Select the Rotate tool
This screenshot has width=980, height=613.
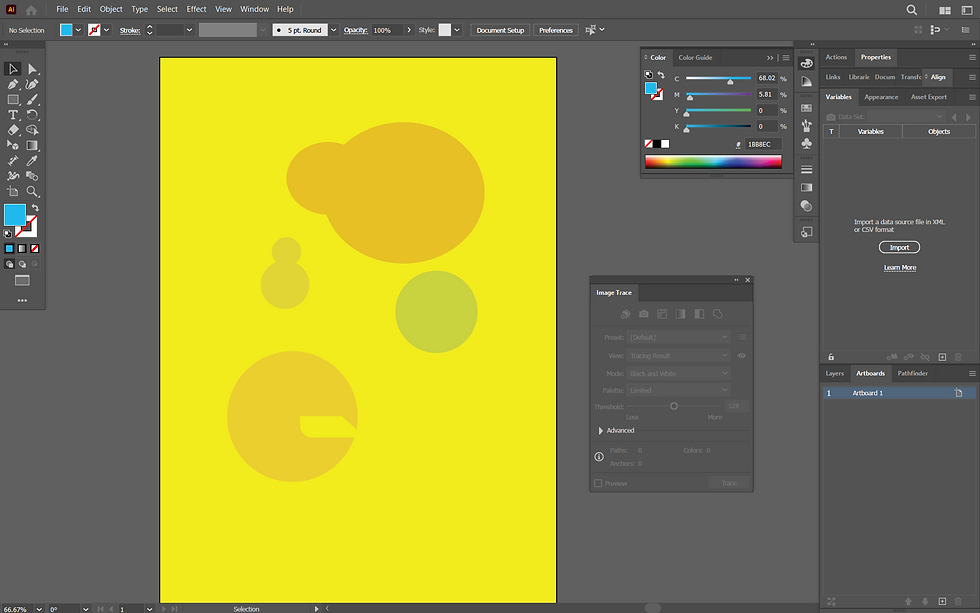click(x=32, y=115)
